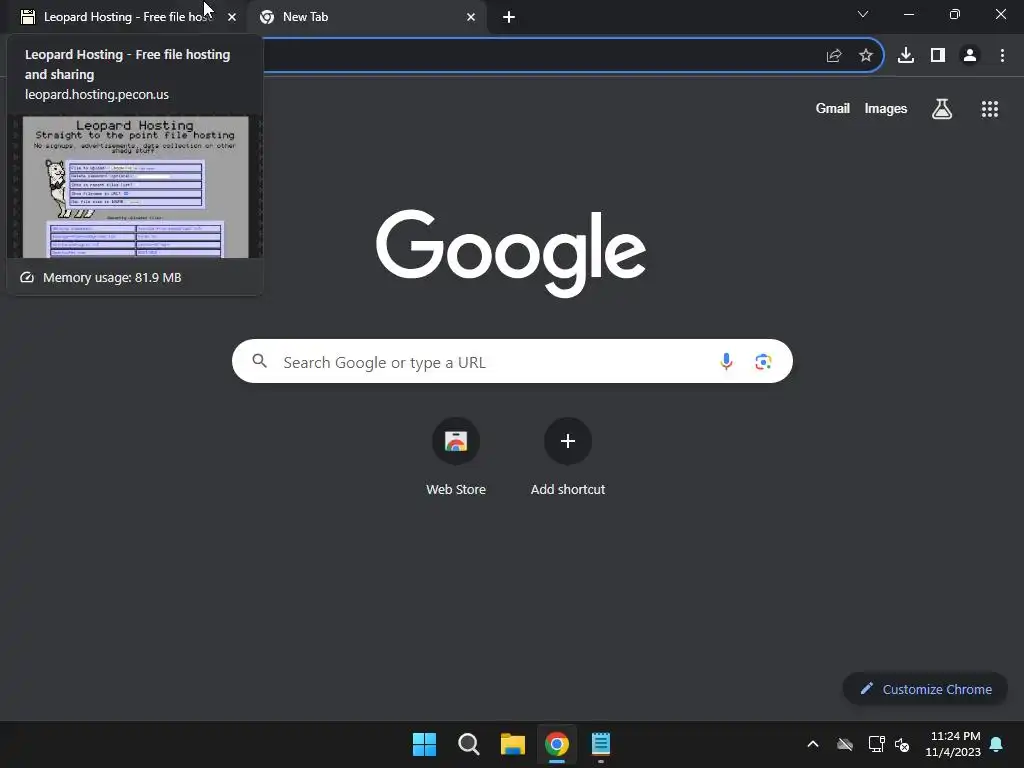This screenshot has height=768, width=1024.
Task: Open the Google apps grid
Action: point(990,109)
